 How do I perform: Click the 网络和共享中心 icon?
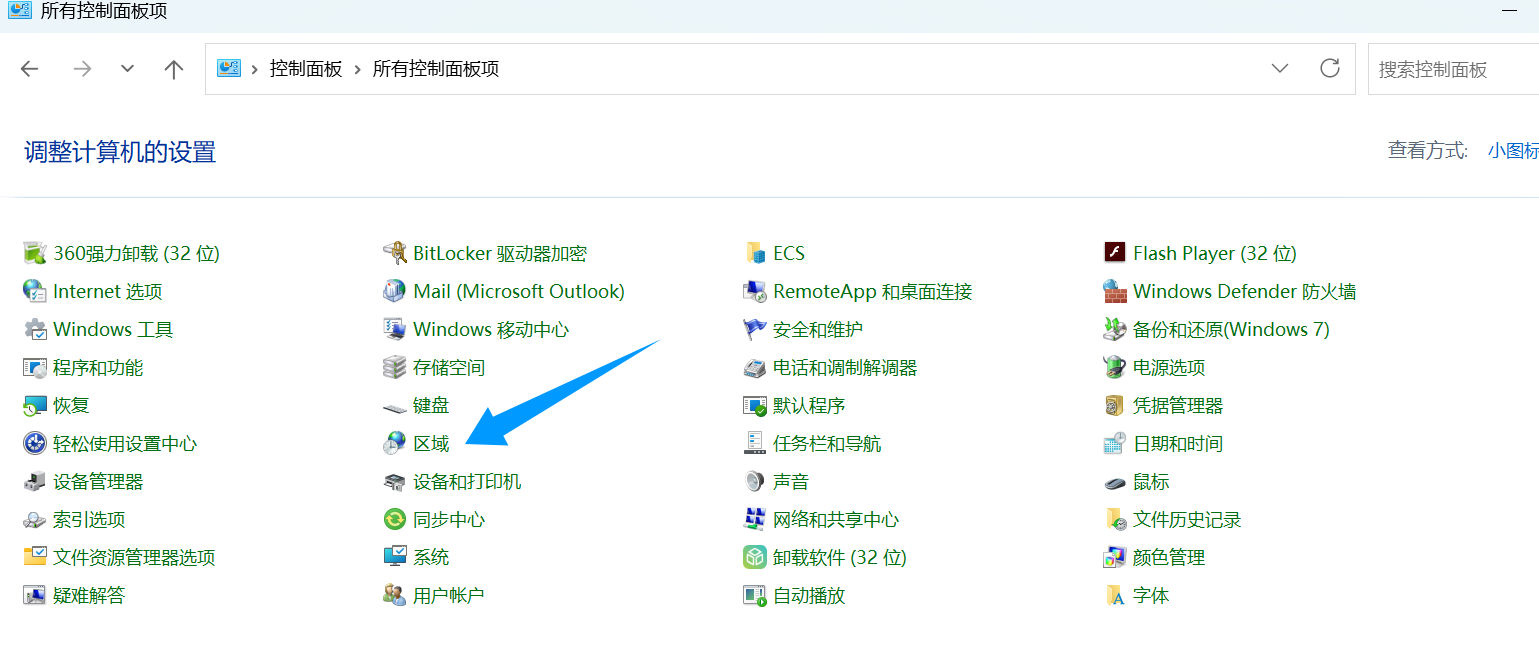click(x=755, y=519)
